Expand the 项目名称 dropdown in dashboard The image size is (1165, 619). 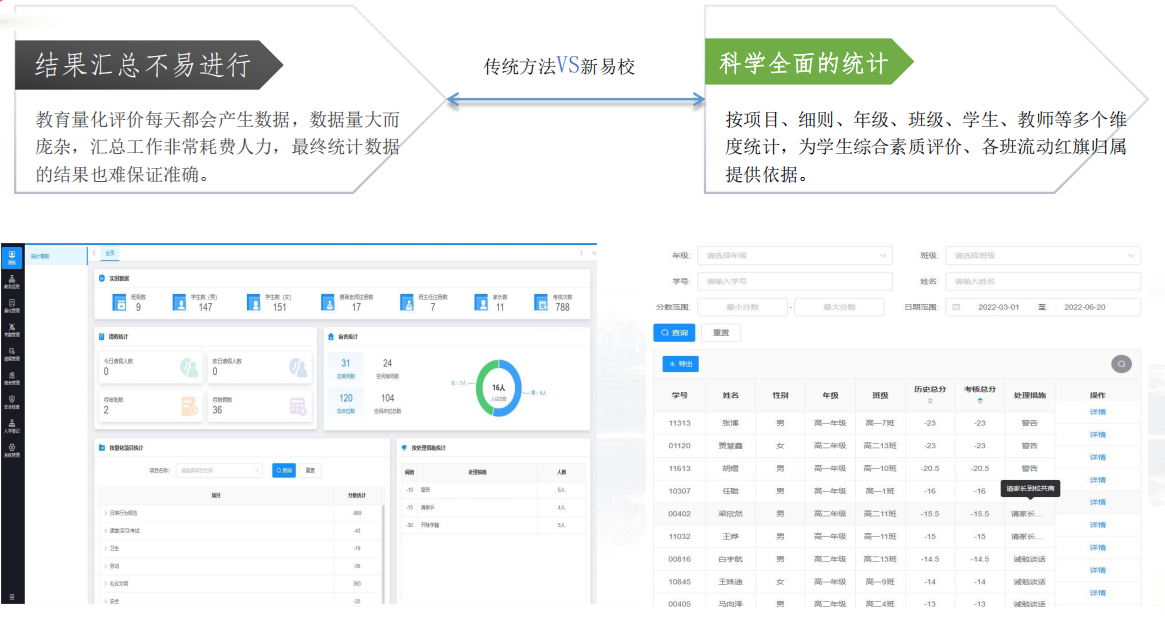coord(219,470)
